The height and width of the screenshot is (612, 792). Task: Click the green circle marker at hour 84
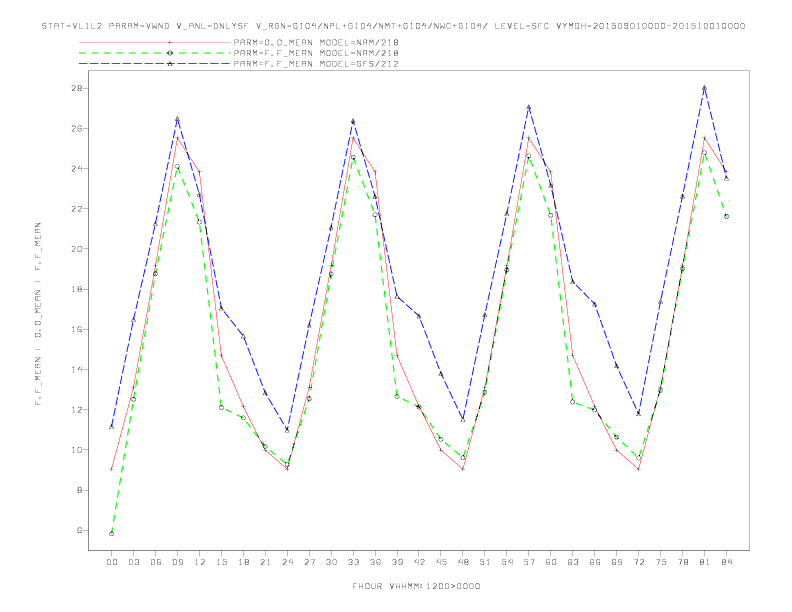(726, 216)
